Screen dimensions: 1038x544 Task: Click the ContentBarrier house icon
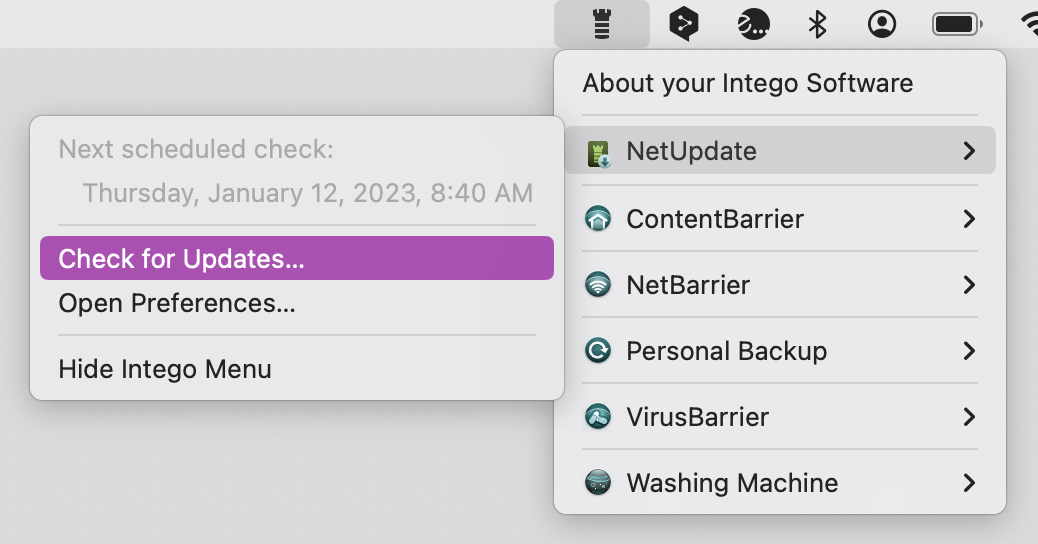click(598, 218)
